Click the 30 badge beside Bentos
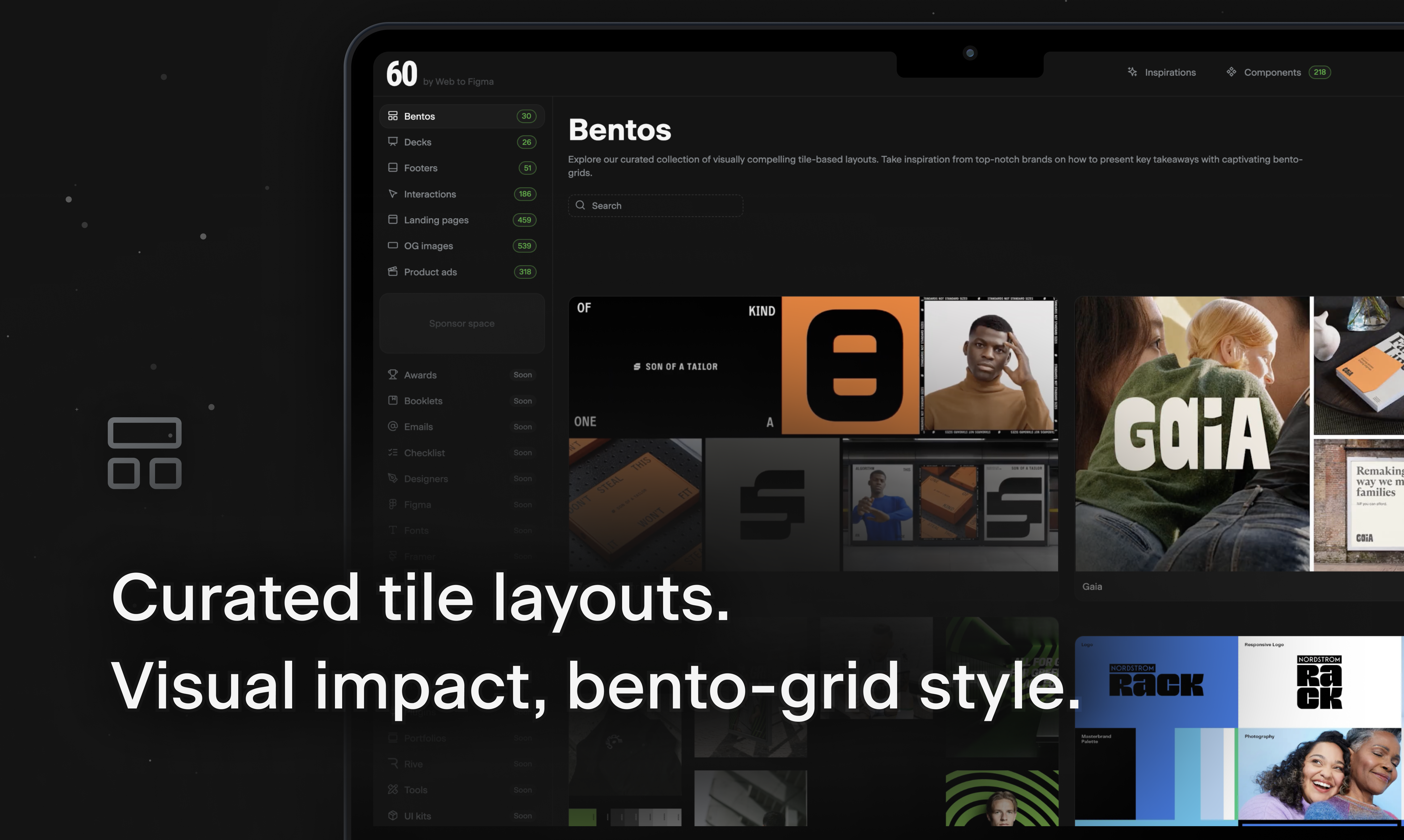This screenshot has width=1404, height=840. [526, 116]
